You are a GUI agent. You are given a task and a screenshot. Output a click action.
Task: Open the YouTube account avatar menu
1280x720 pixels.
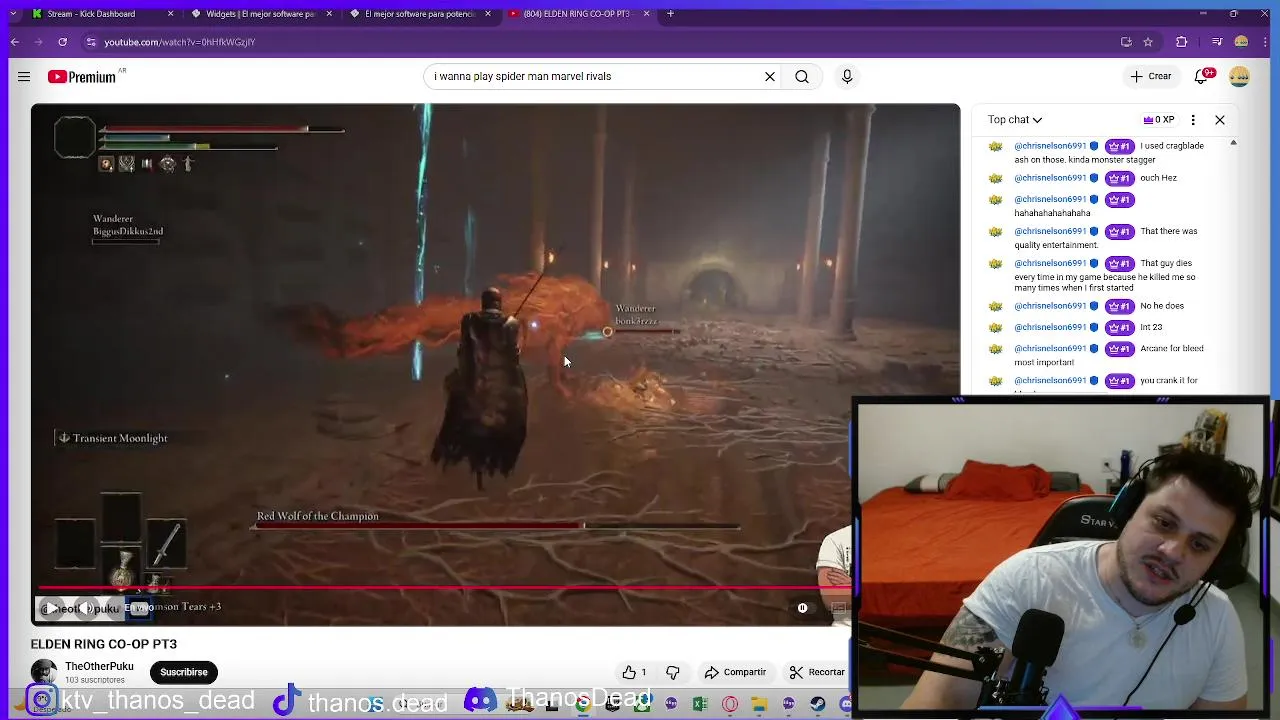click(1239, 76)
